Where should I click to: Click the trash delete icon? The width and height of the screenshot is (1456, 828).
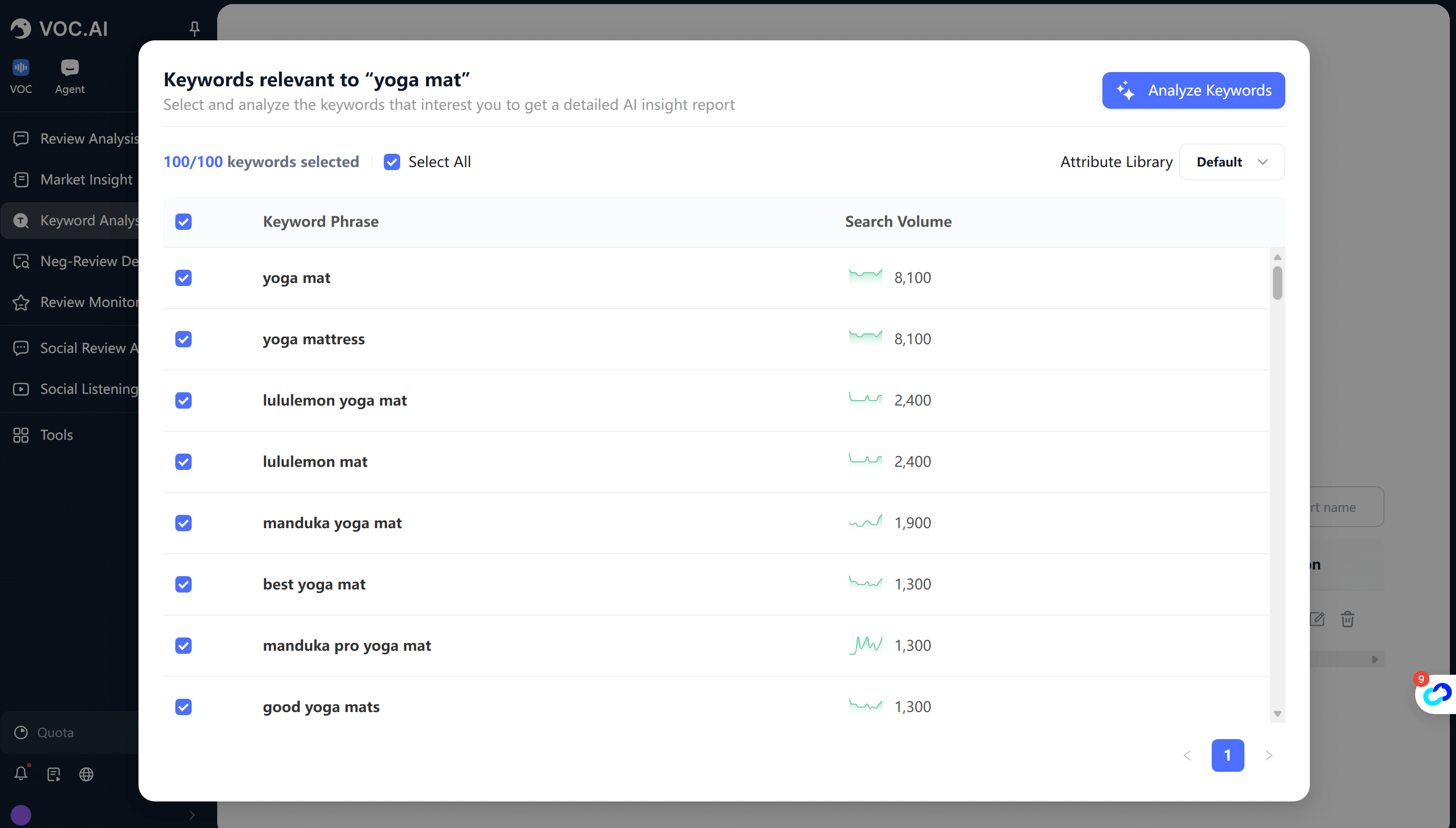pyautogui.click(x=1347, y=619)
